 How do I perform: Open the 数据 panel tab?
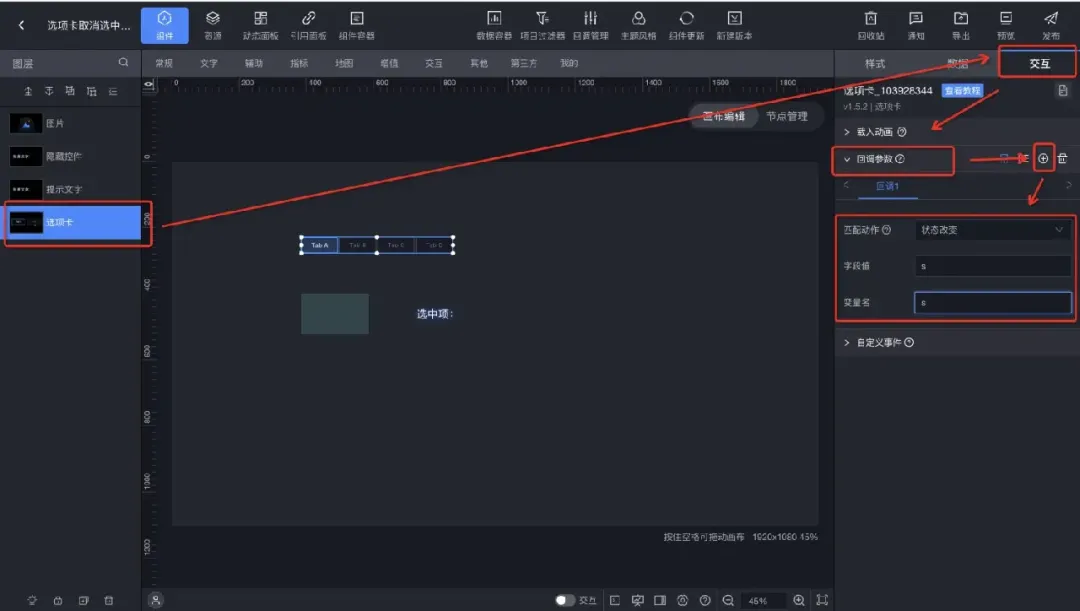click(957, 63)
